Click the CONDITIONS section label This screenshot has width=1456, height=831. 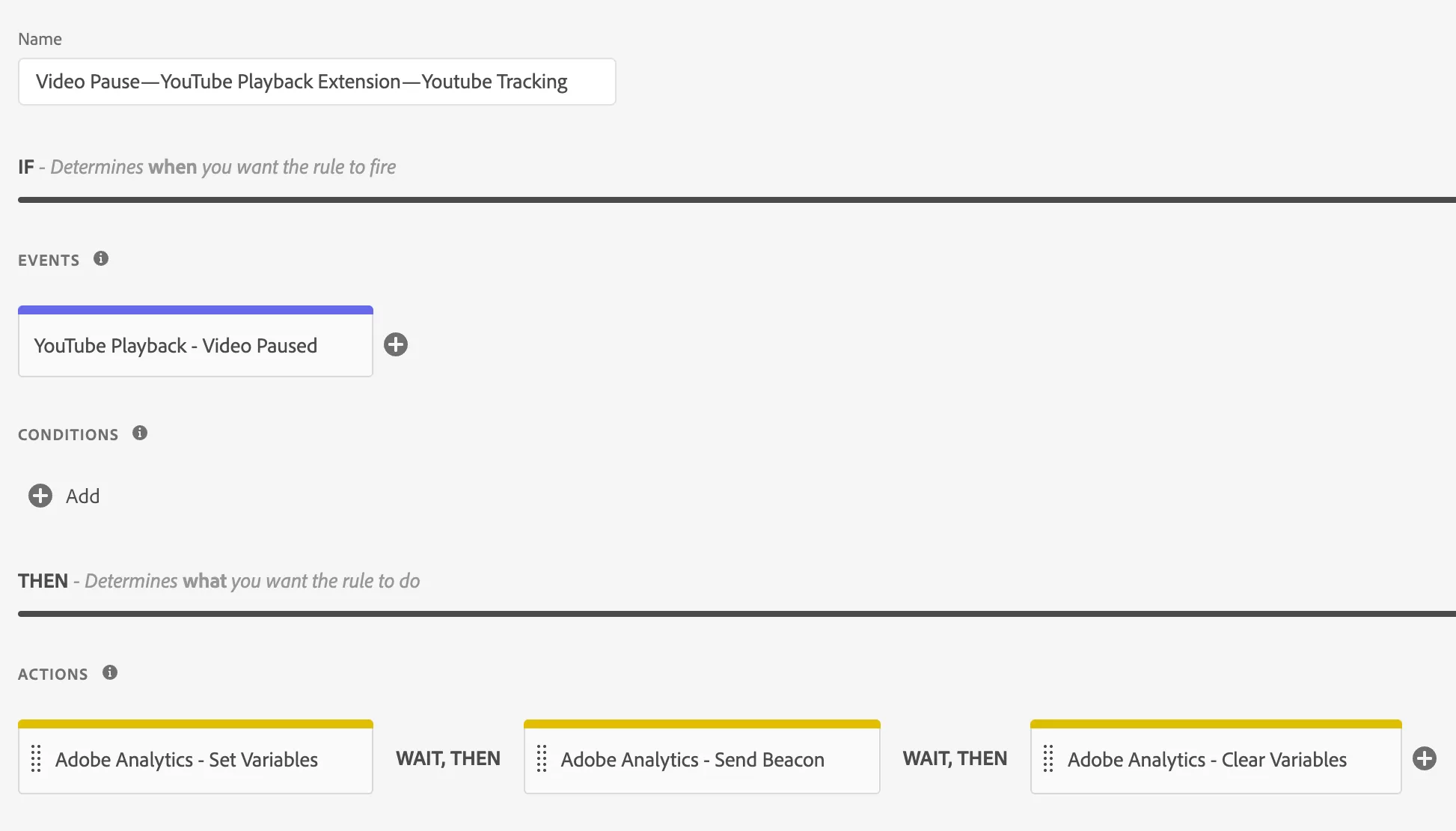click(68, 435)
